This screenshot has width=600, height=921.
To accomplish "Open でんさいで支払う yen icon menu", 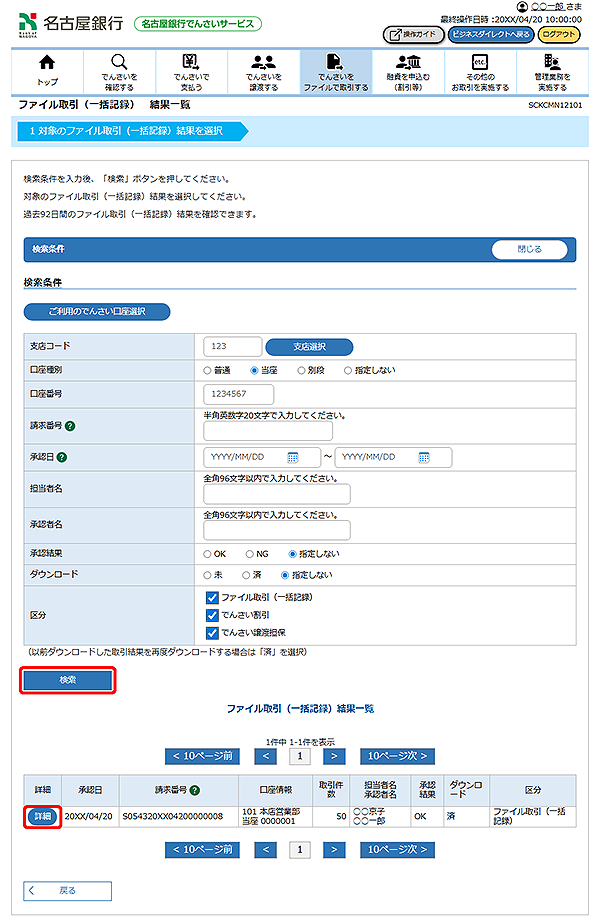I will point(191,71).
